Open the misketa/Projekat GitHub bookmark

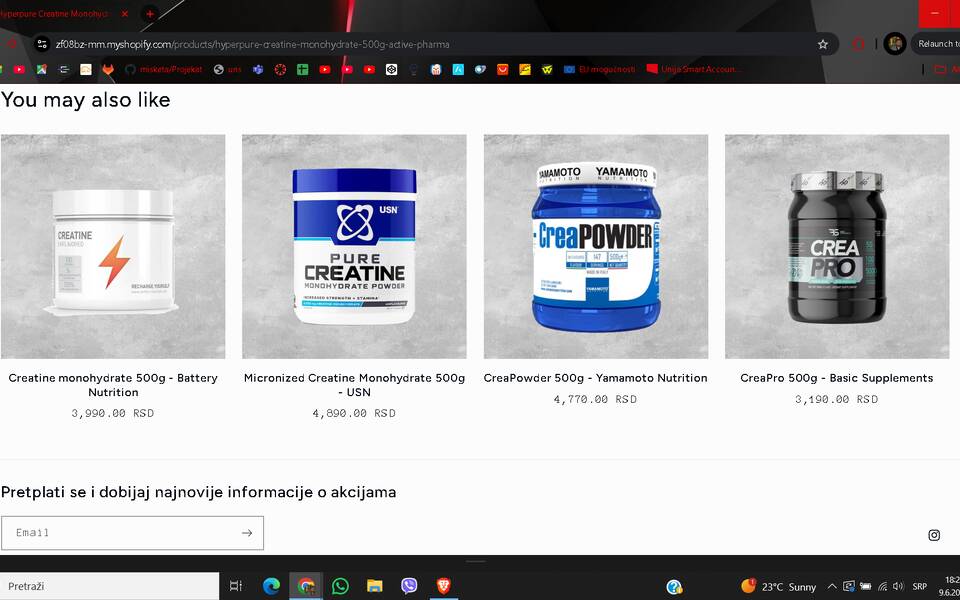(x=163, y=69)
